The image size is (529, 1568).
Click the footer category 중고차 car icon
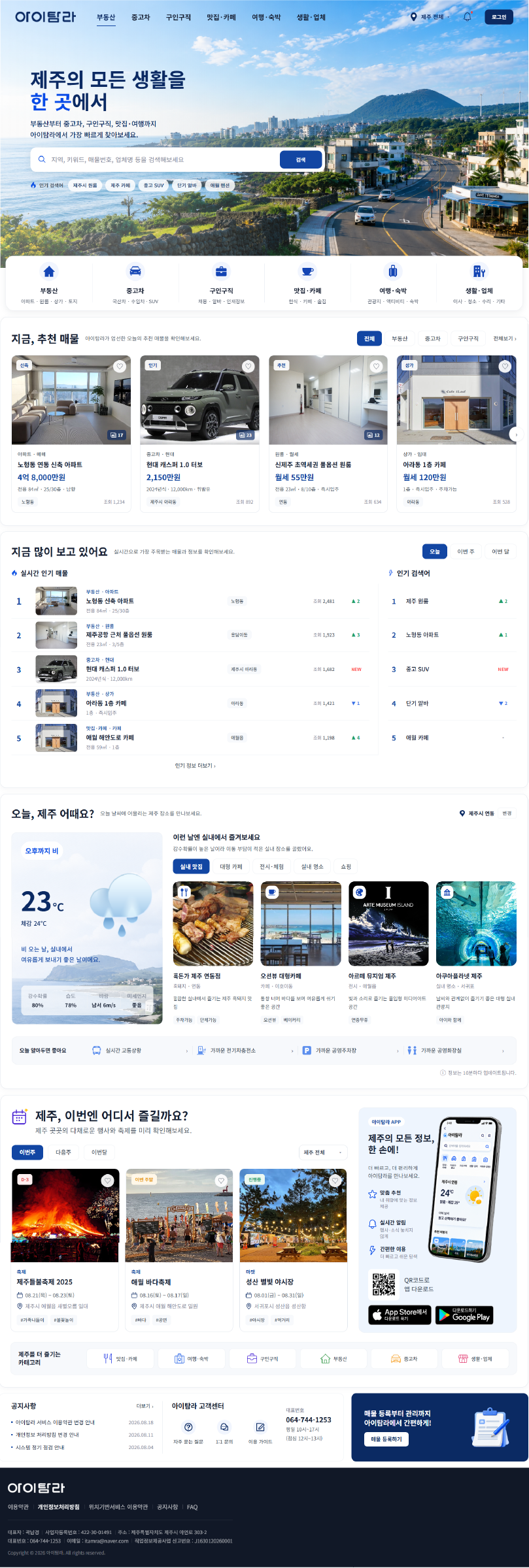[396, 1359]
